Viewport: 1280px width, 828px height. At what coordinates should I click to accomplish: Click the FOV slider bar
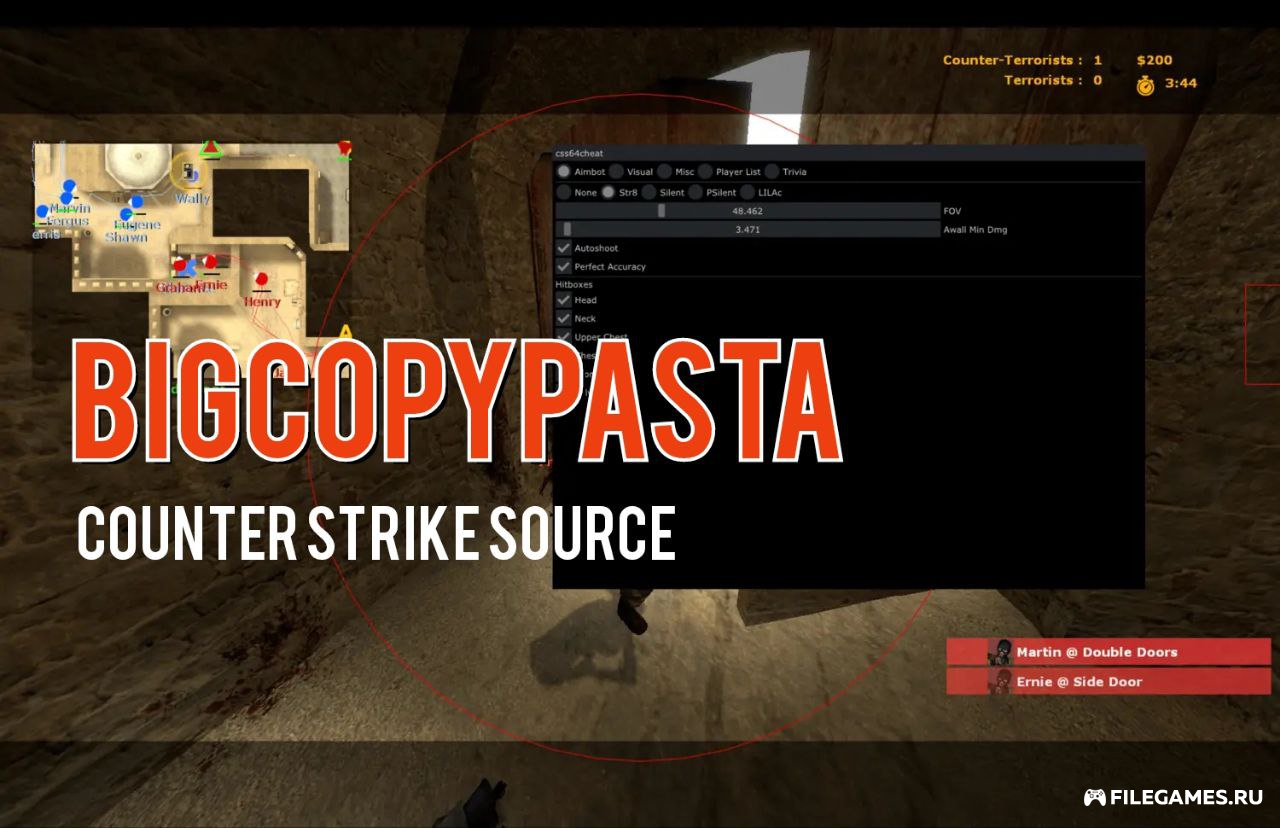[x=747, y=211]
